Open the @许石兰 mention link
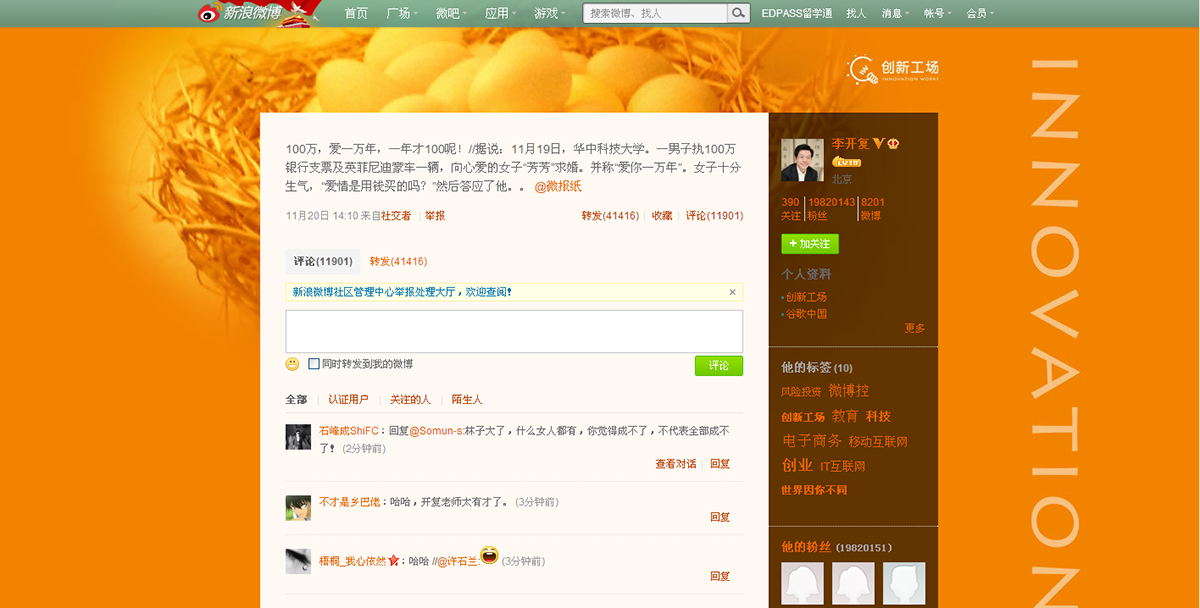The height and width of the screenshot is (608, 1200). (458, 562)
